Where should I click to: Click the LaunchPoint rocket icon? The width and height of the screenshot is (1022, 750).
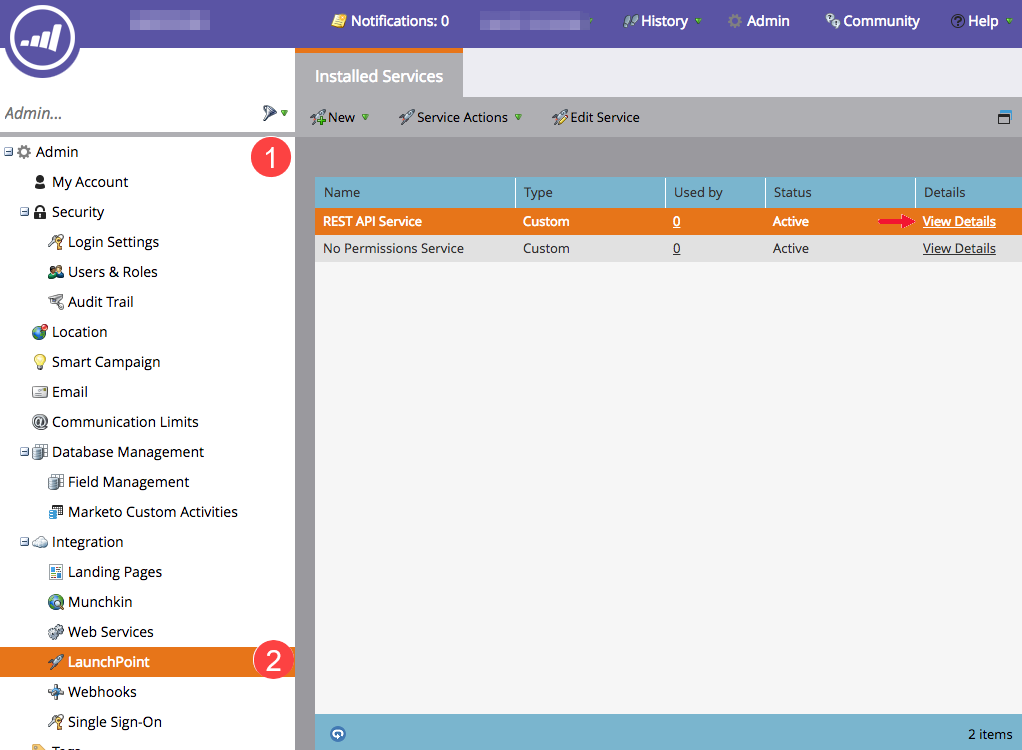coord(56,661)
